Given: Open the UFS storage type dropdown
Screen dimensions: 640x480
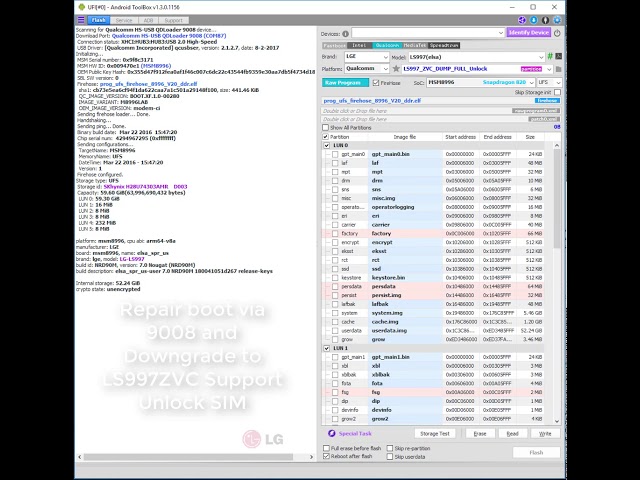Looking at the screenshot, I should point(549,82).
